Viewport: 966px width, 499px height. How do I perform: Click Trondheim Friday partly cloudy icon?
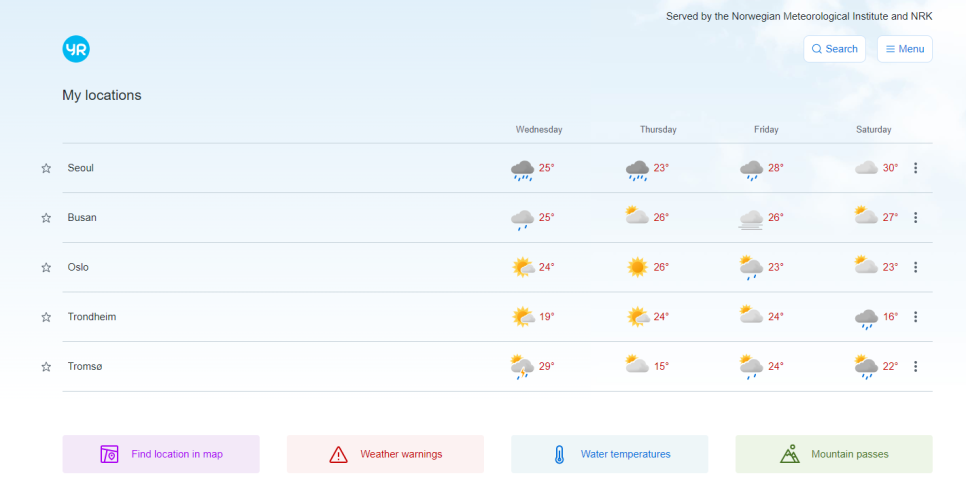tap(752, 314)
